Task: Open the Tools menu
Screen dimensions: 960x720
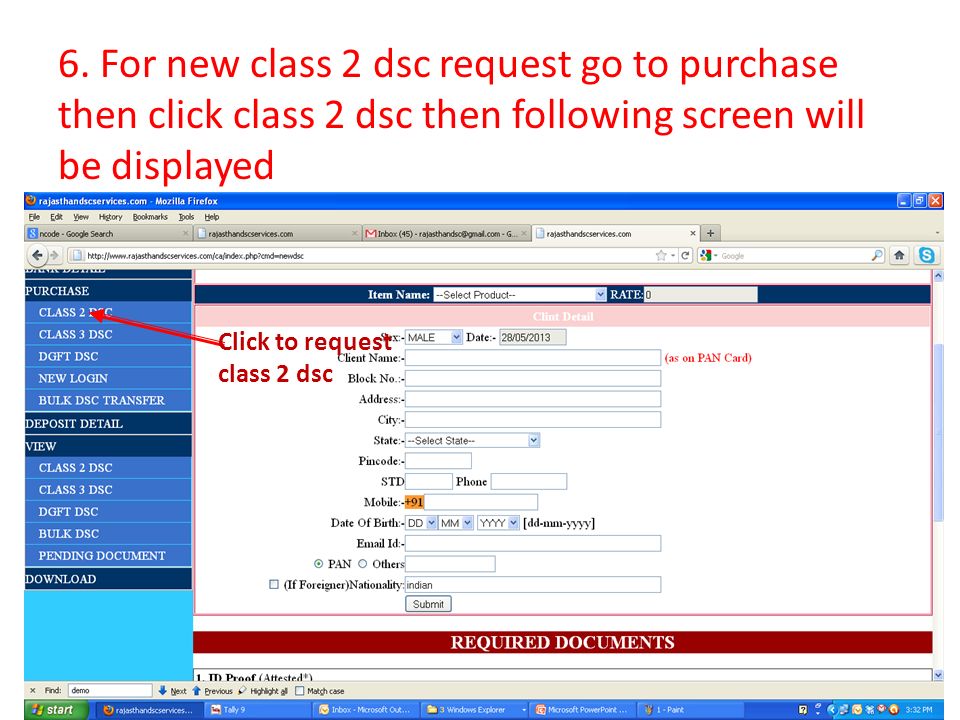Action: (186, 217)
